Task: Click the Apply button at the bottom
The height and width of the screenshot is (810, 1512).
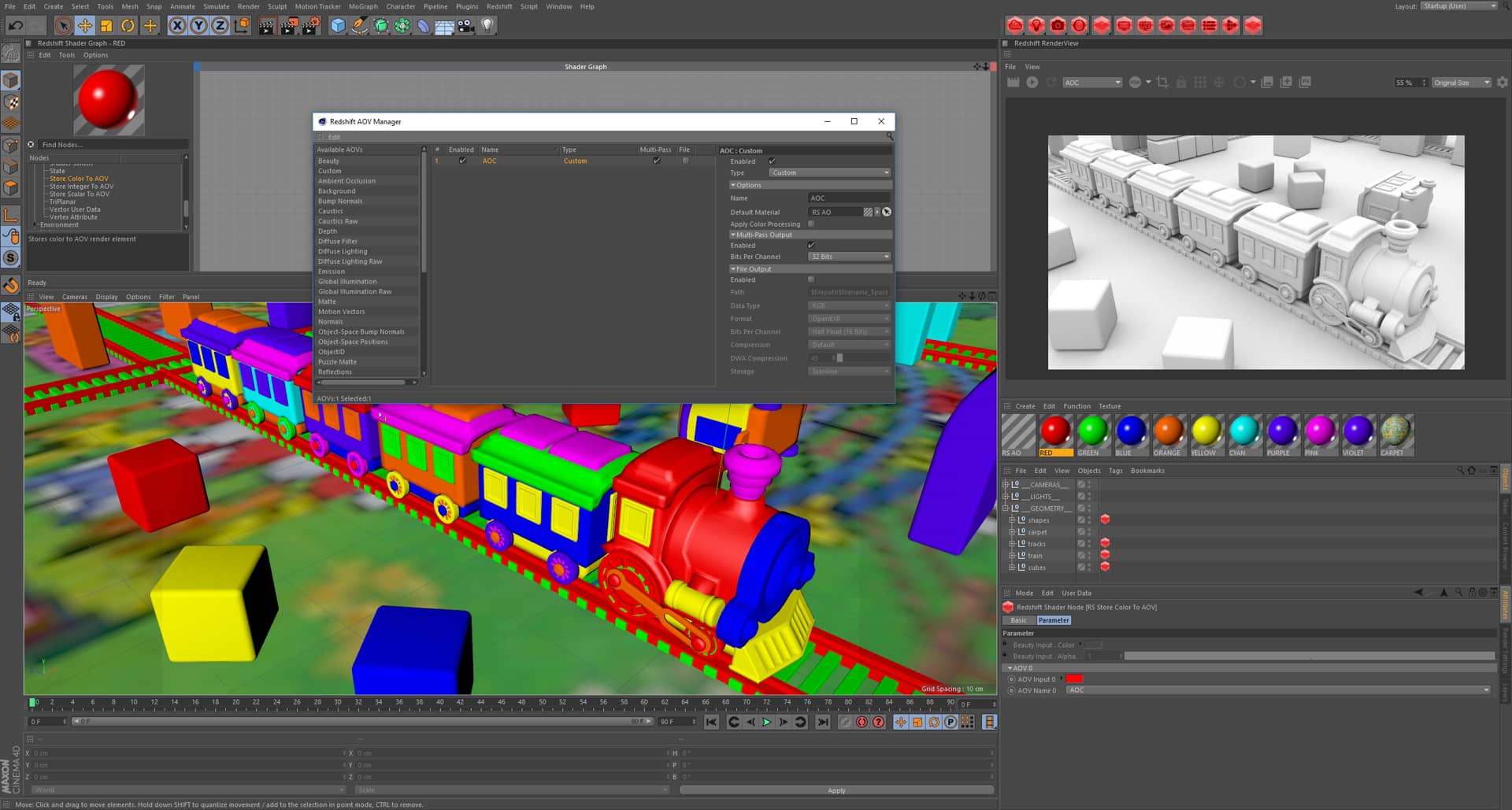Action: (x=836, y=790)
